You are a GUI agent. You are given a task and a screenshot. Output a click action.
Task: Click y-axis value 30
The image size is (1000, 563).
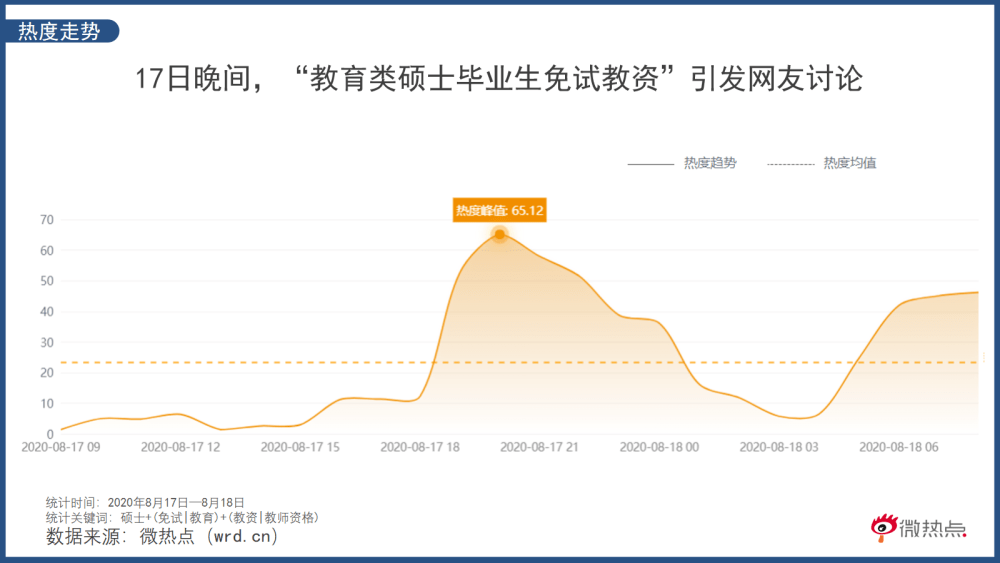(x=47, y=342)
